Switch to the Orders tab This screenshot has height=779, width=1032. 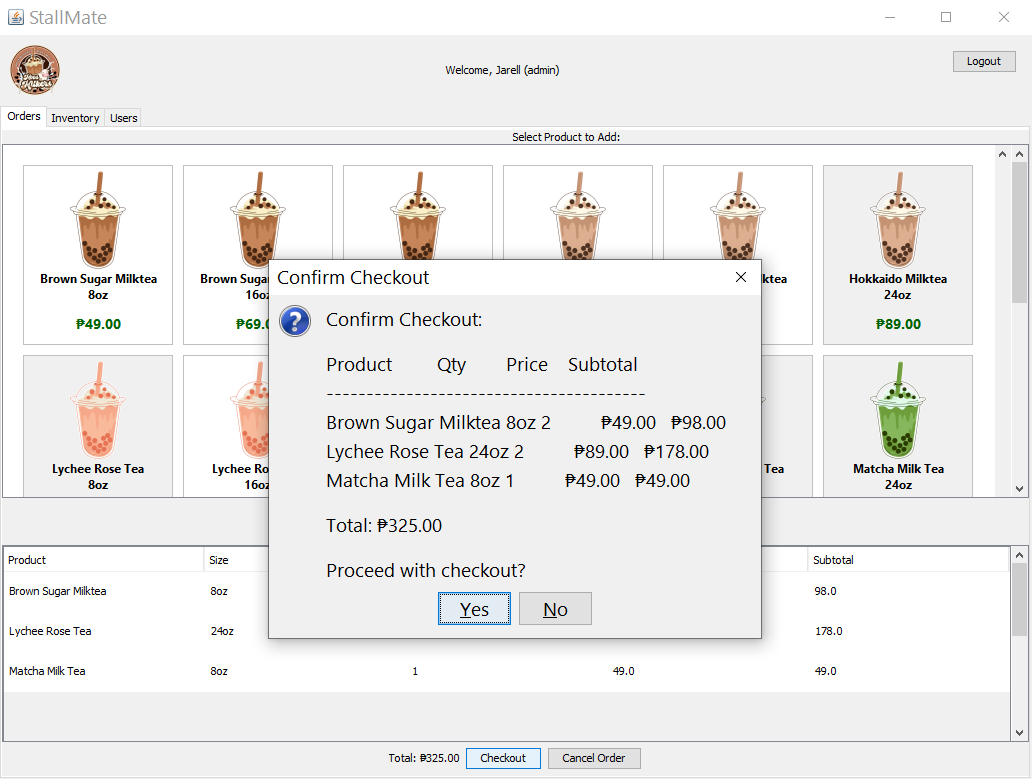(24, 116)
